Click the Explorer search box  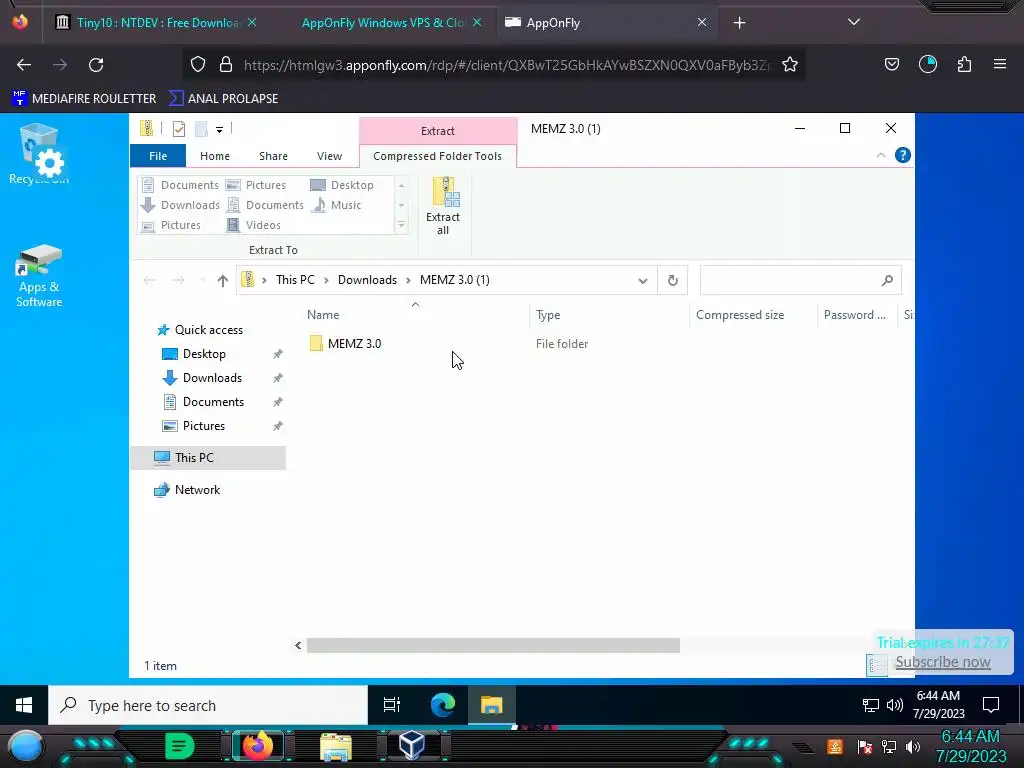click(x=801, y=281)
